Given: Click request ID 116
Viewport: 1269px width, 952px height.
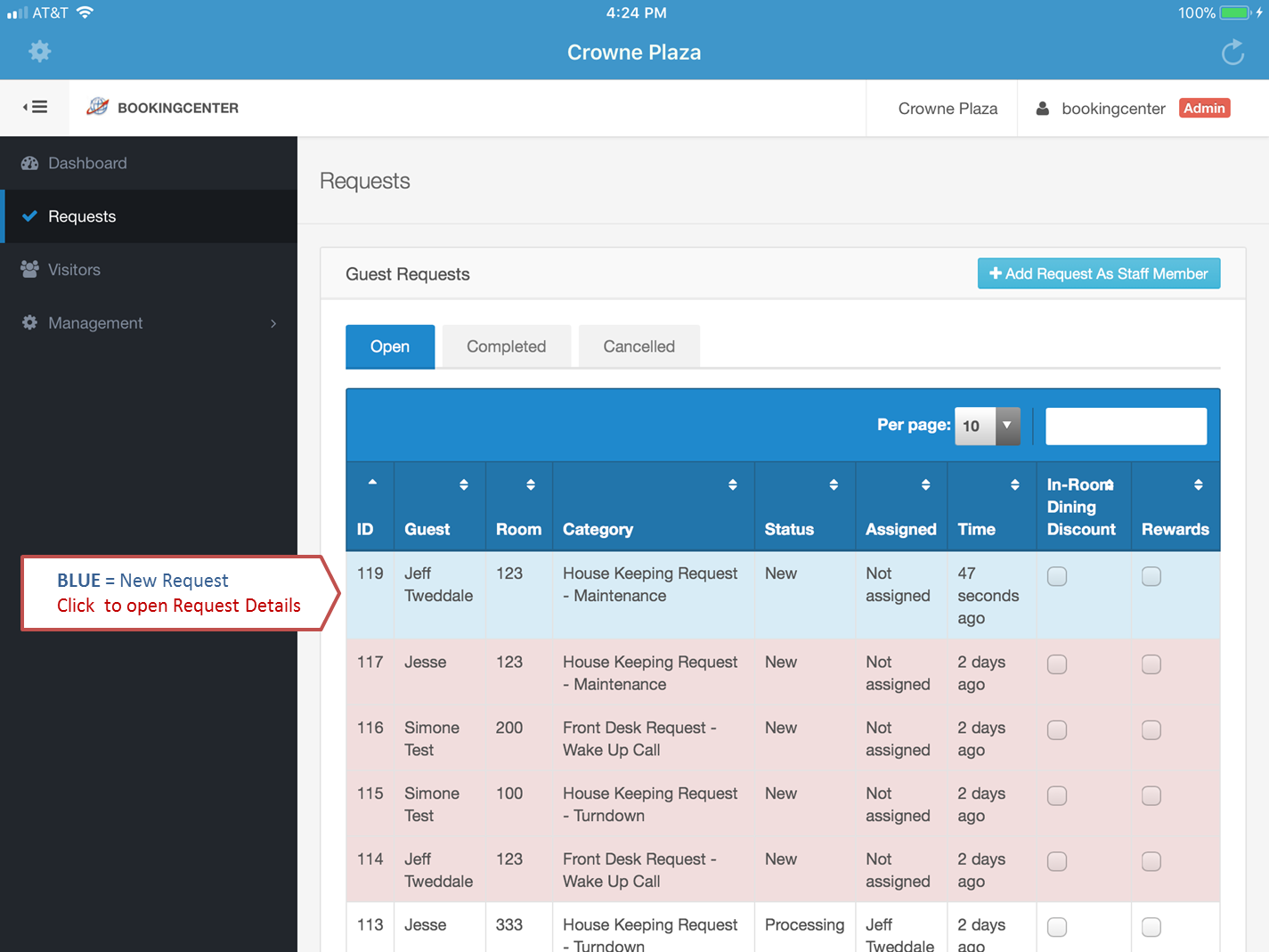Looking at the screenshot, I should 370,728.
